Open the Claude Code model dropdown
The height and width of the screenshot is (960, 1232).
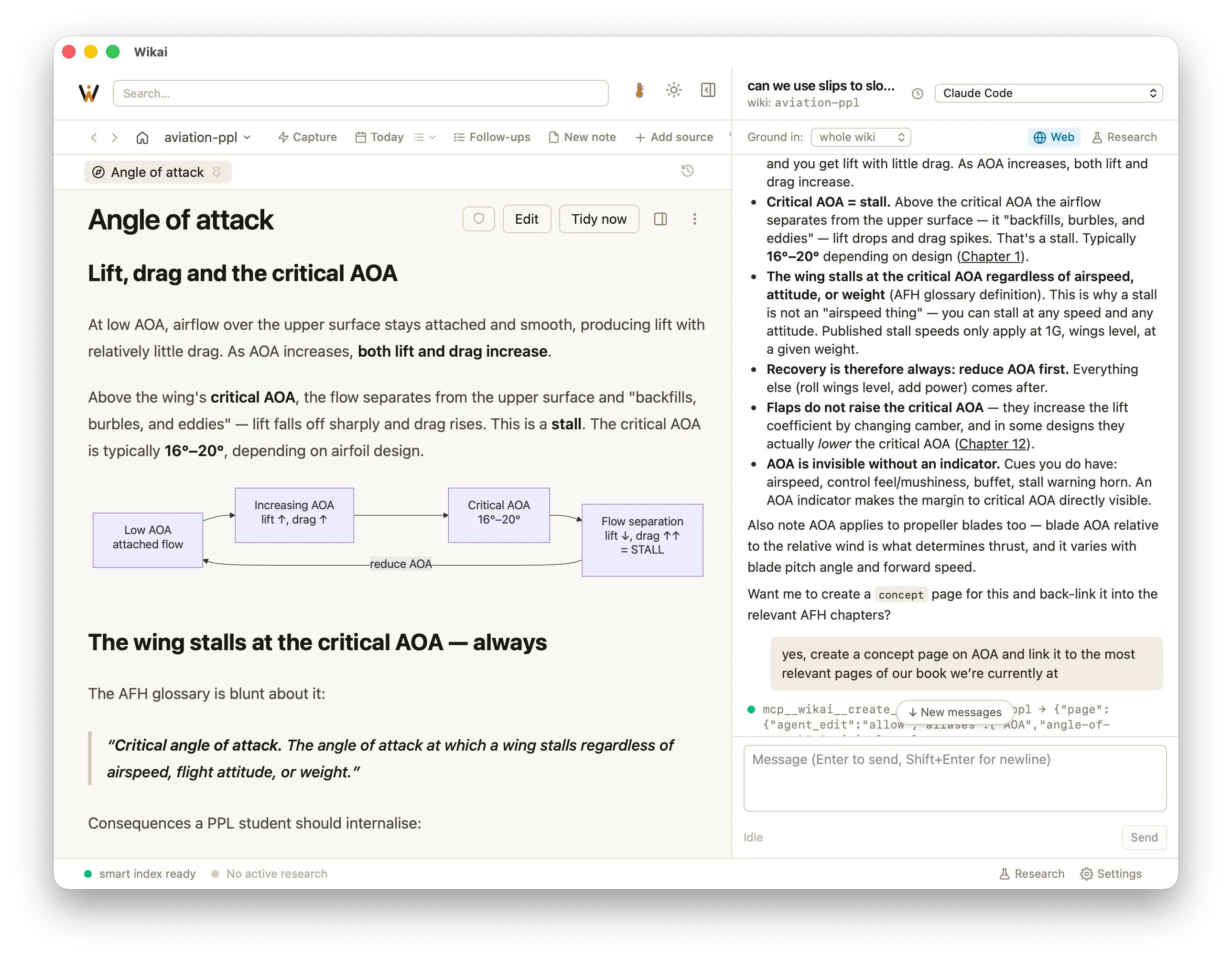coord(1048,93)
